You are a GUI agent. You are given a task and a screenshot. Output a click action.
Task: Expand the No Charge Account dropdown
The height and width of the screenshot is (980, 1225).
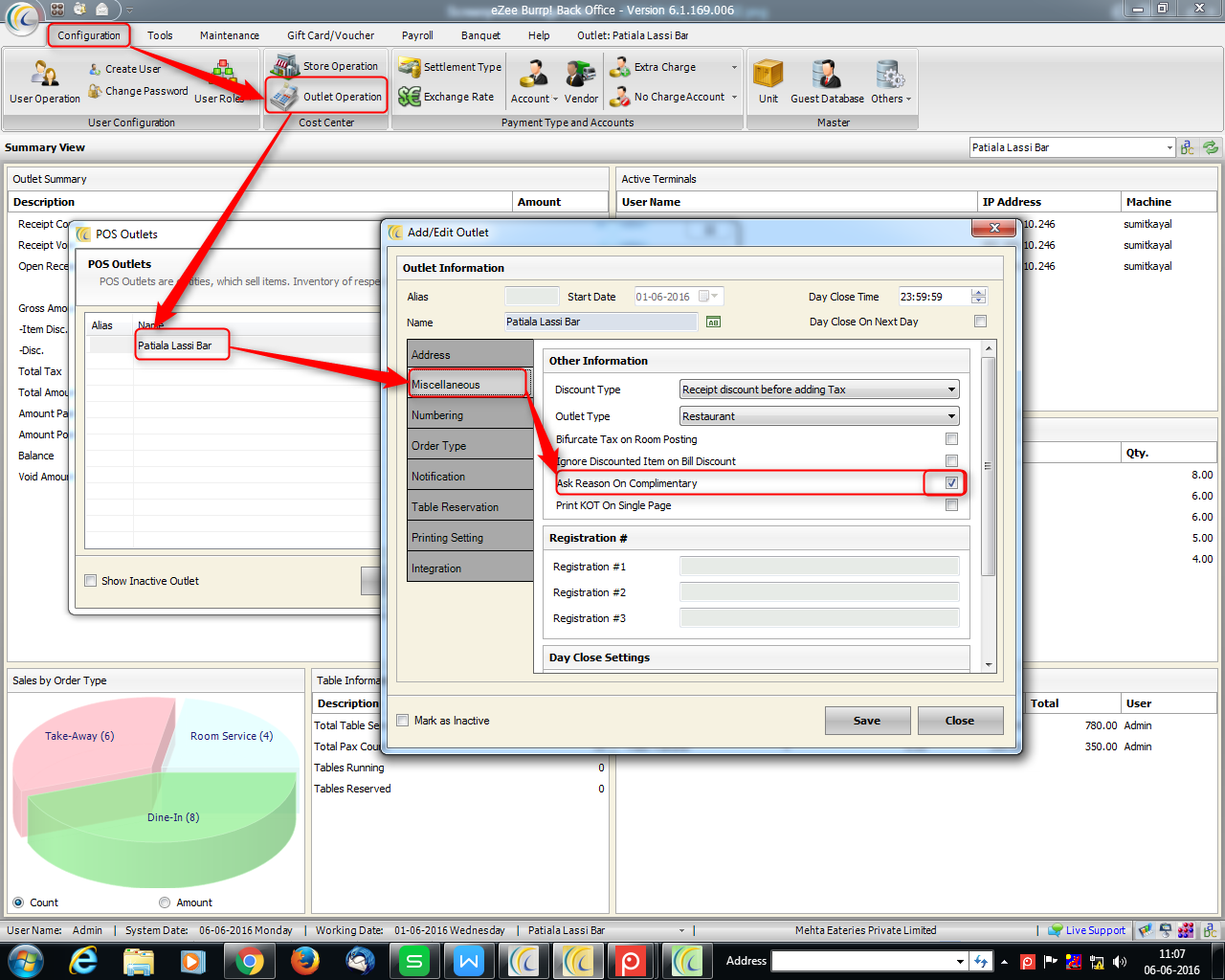click(734, 97)
